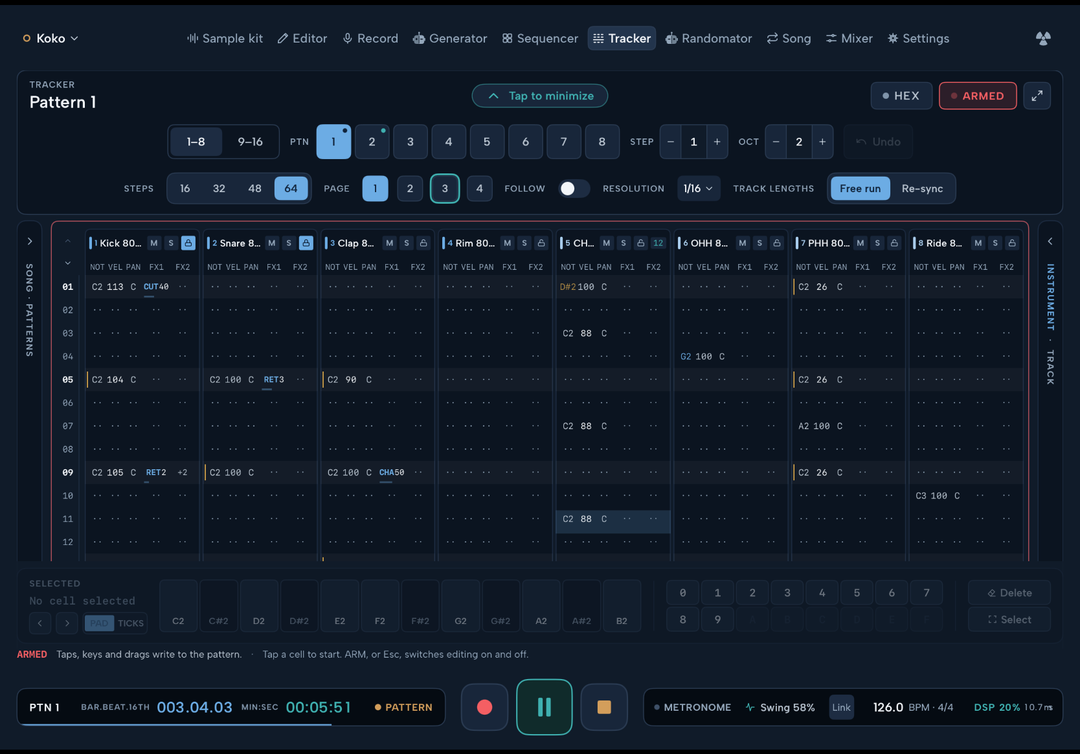Screen dimensions: 1080x754
Task: Click the Swing 58% control
Action: tap(780, 707)
